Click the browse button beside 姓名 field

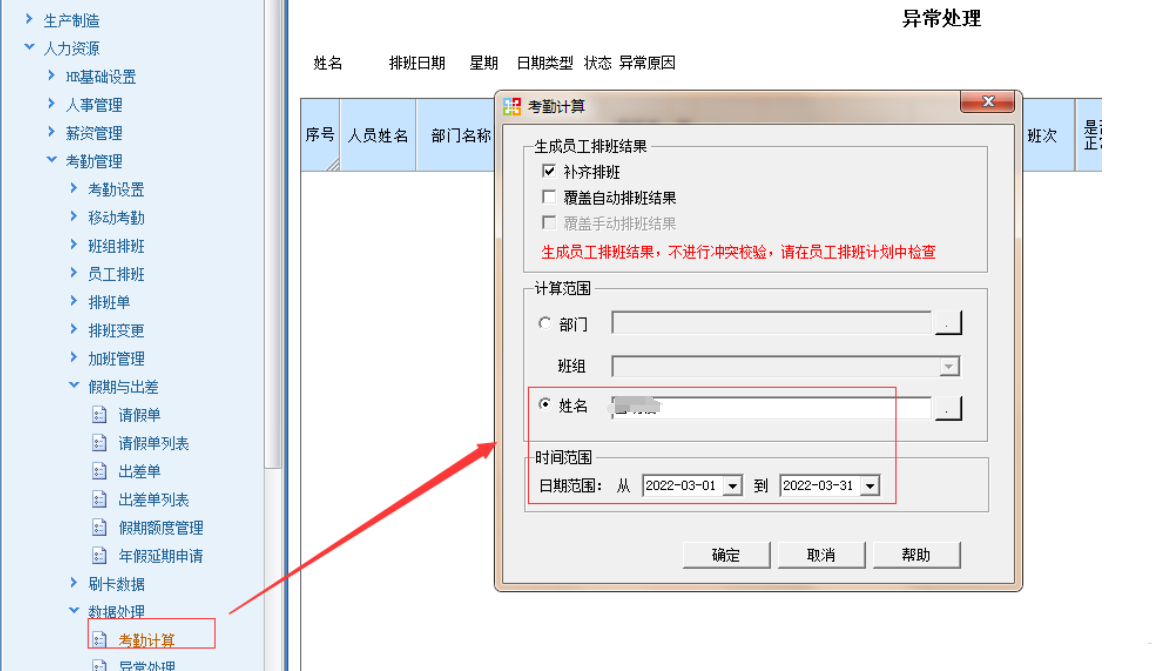tap(947, 408)
